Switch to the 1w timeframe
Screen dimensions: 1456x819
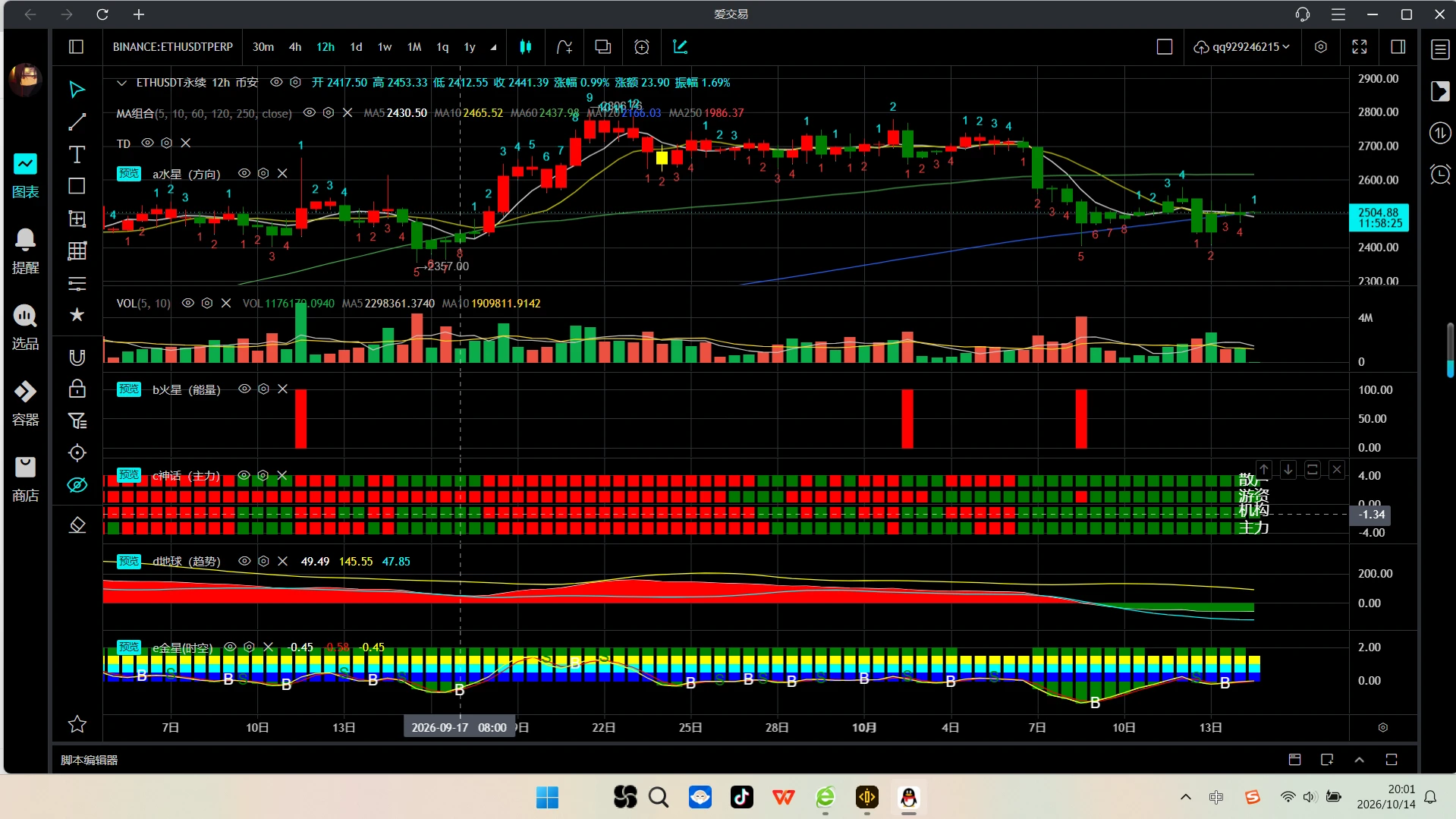385,47
